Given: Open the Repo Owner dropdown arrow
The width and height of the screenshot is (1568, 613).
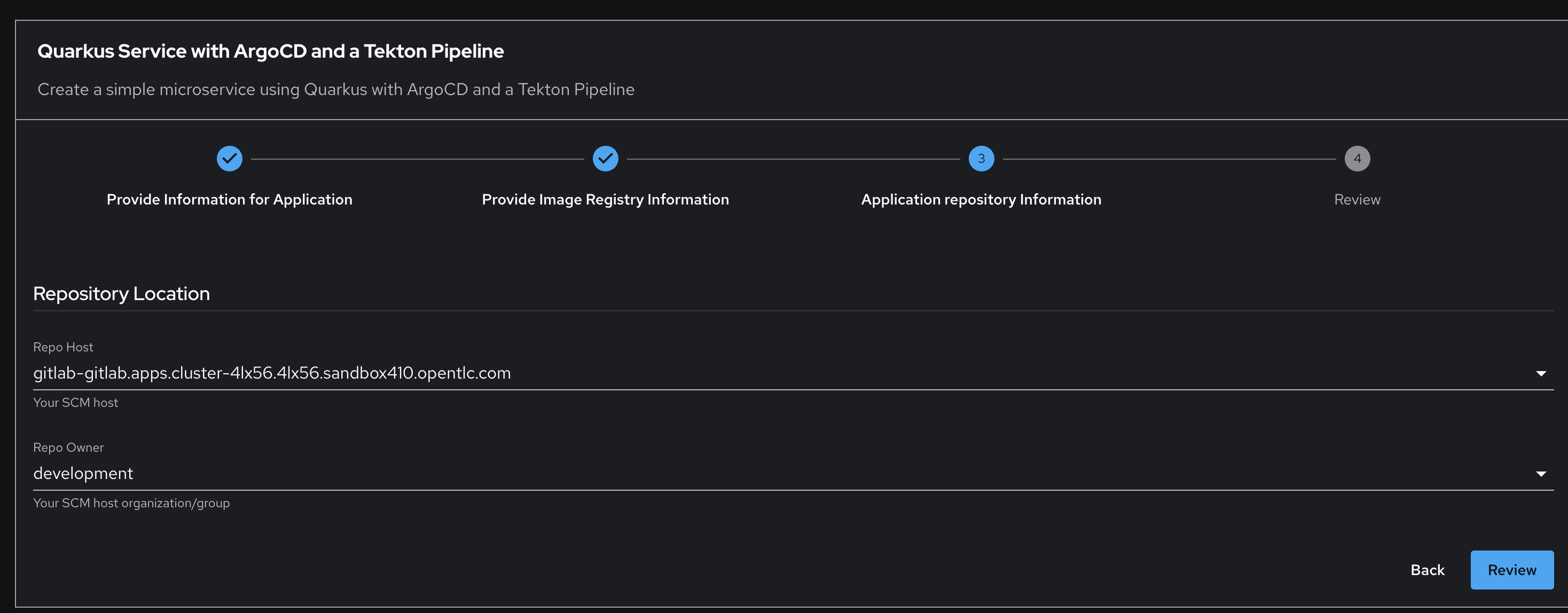Looking at the screenshot, I should pos(1541,474).
